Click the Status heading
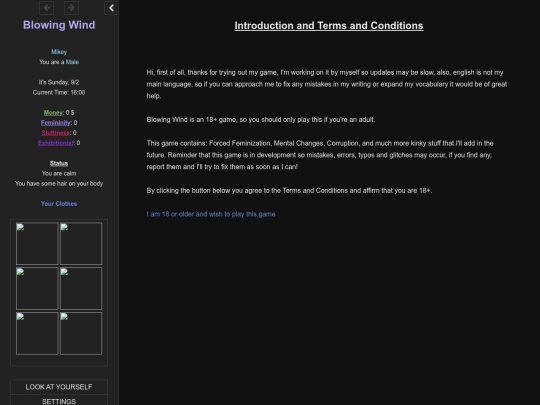Viewport: 540px width, 405px height. click(x=59, y=163)
